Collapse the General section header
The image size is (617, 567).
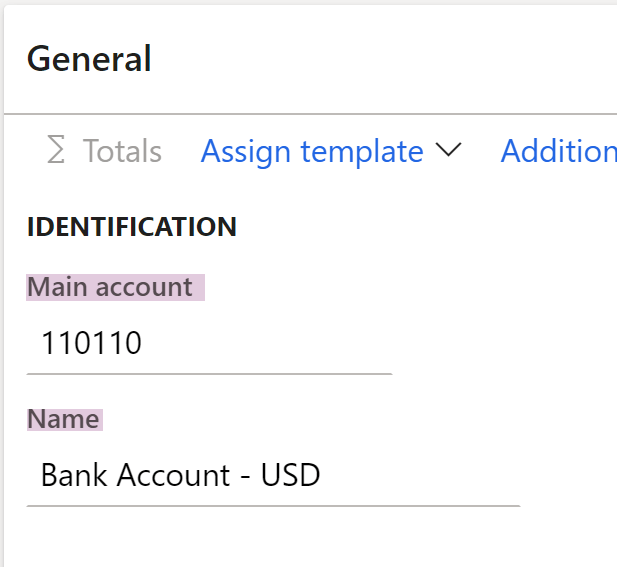(x=89, y=59)
